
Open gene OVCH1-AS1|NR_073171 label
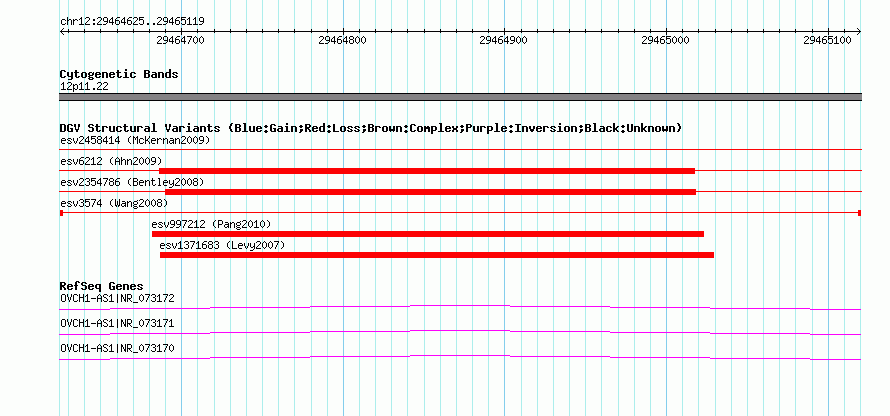117,323
